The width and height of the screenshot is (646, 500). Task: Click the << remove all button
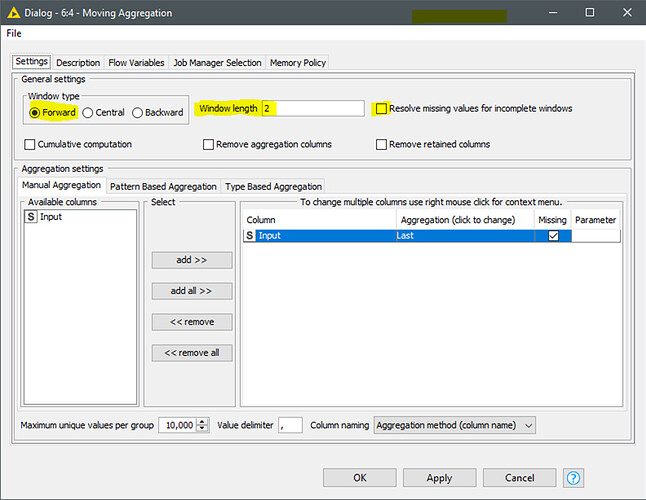(192, 353)
